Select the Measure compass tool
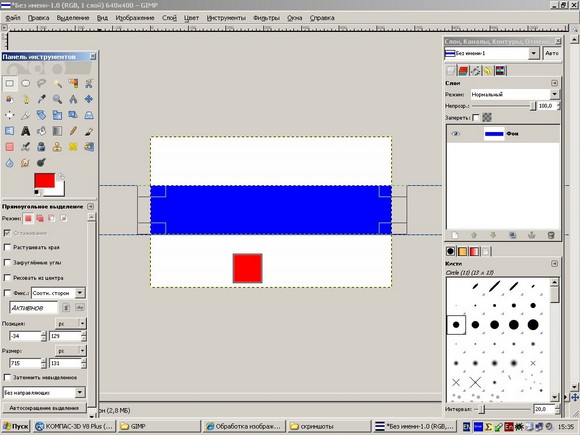The height and width of the screenshot is (435, 580). coord(73,99)
